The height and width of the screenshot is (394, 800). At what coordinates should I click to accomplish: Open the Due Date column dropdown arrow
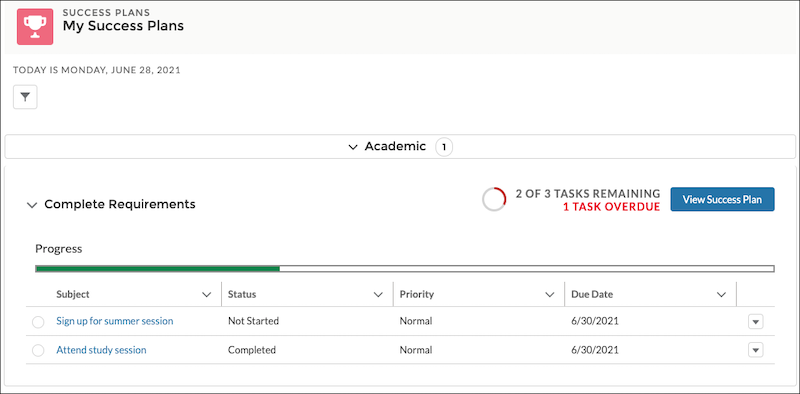tap(721, 294)
